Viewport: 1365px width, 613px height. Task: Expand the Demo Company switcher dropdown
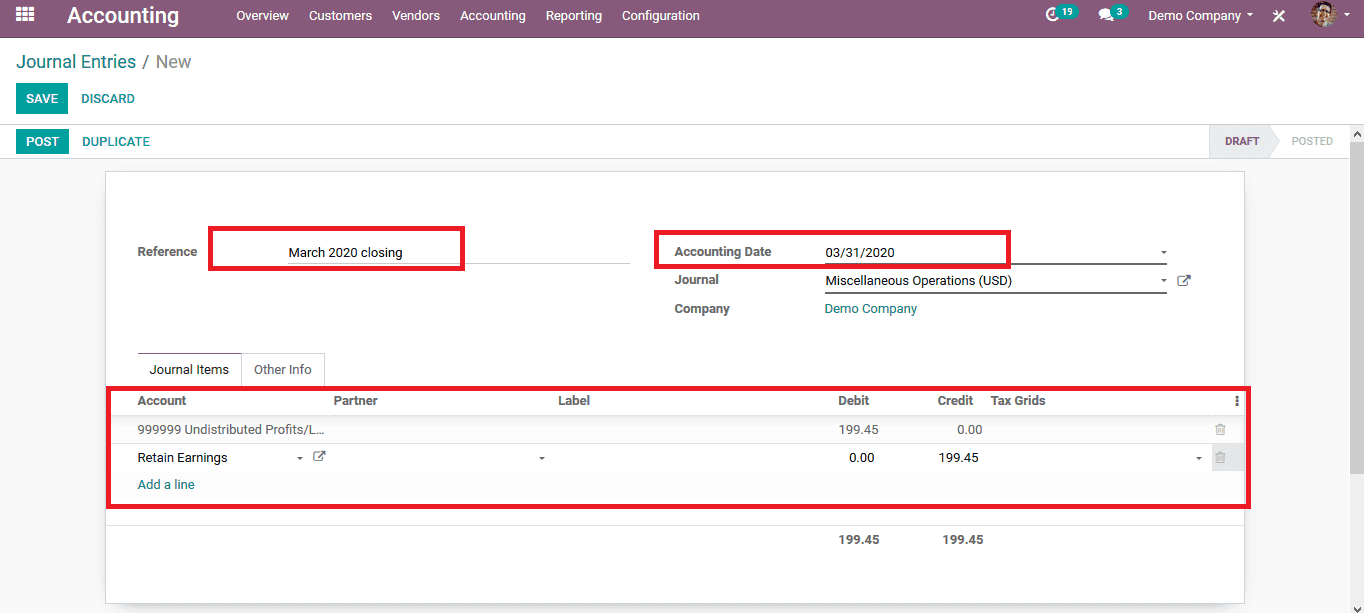1200,16
